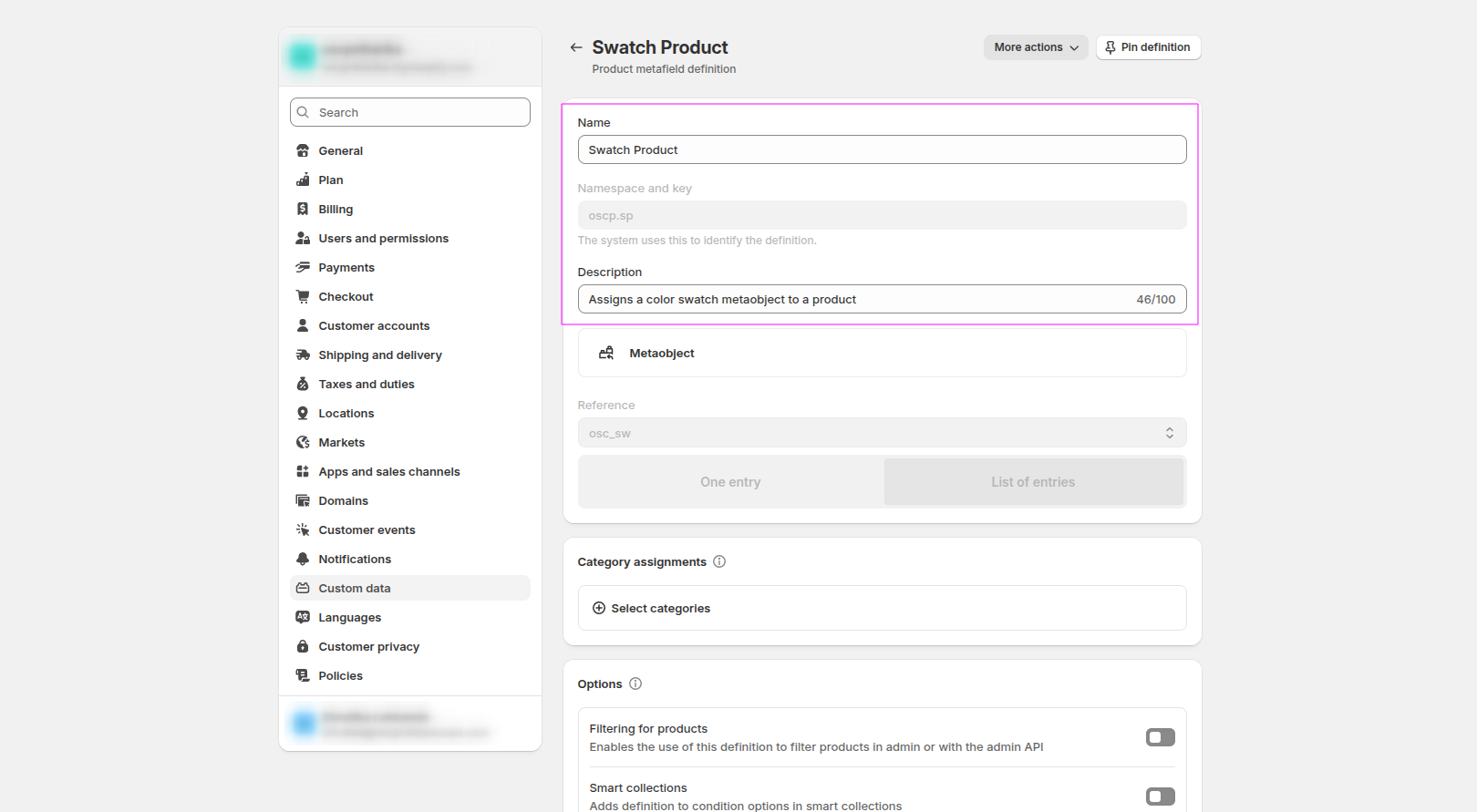Open Payments settings
The width and height of the screenshot is (1477, 812).
[410, 267]
